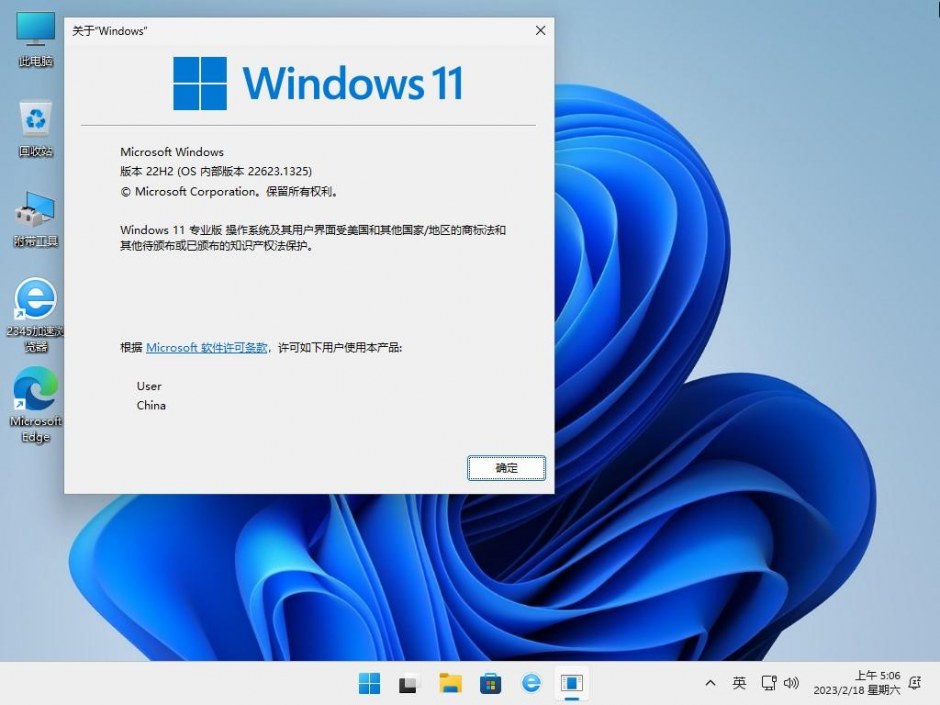
Task: Open the volume control in tray
Action: tap(791, 683)
